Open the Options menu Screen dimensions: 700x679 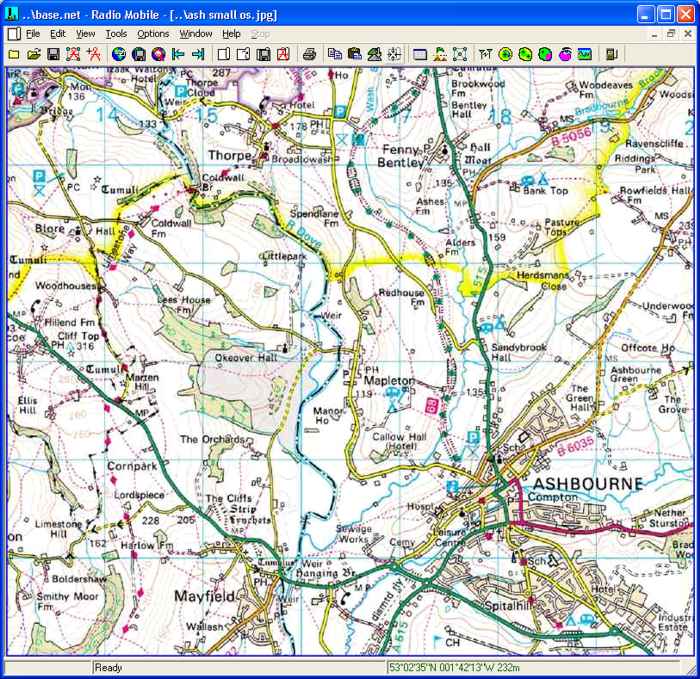click(x=153, y=34)
